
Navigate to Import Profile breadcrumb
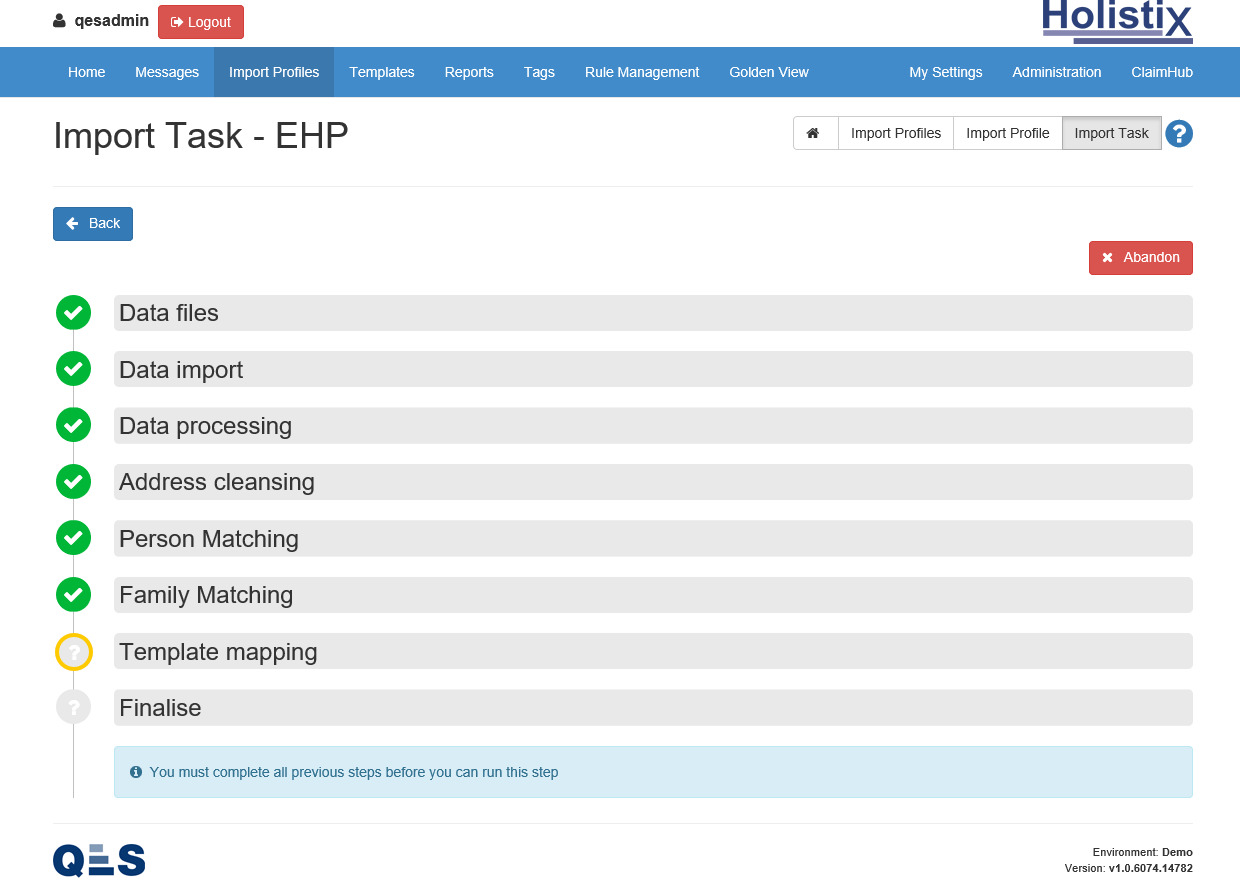(1007, 133)
